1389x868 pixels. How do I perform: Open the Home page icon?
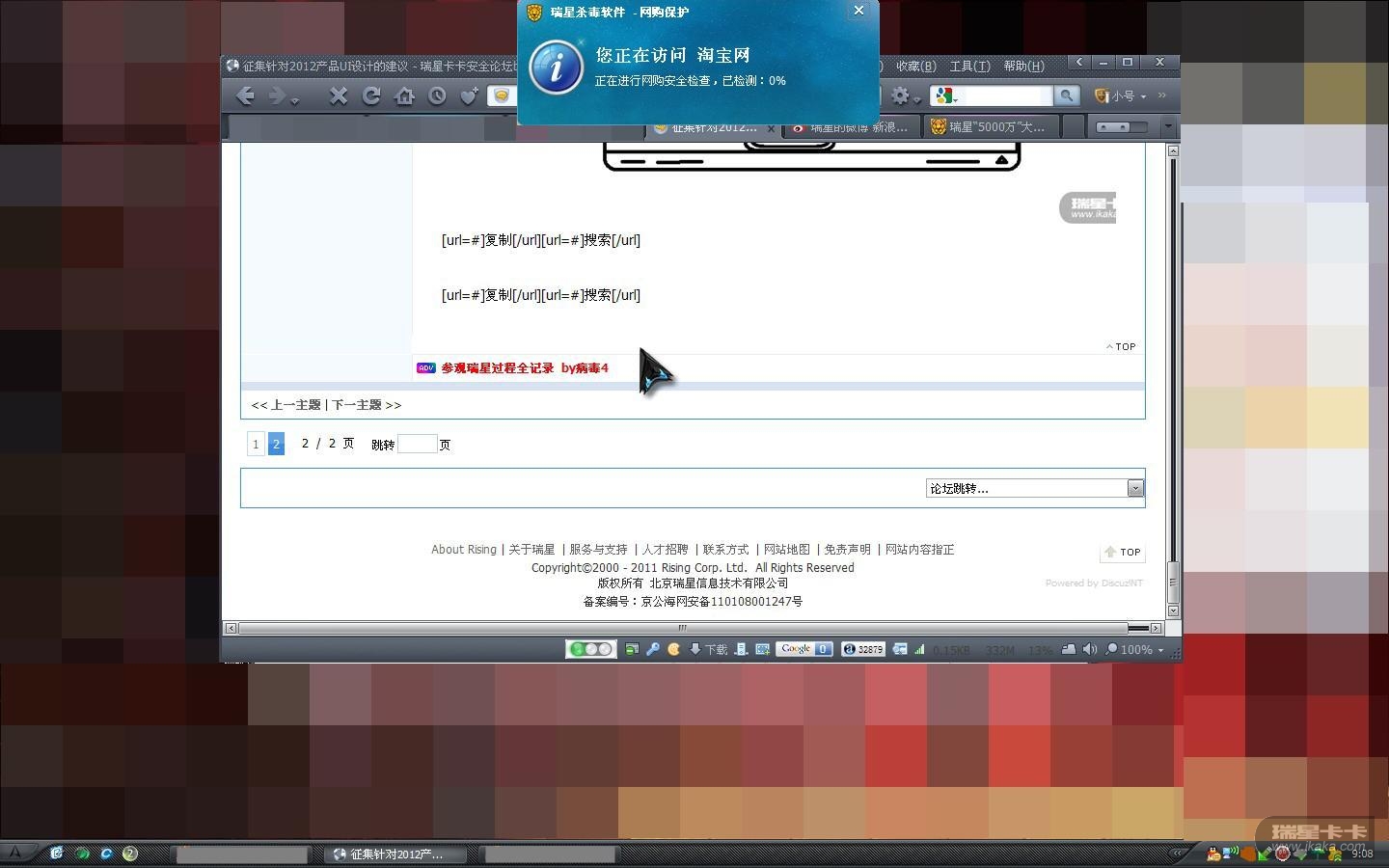404,95
